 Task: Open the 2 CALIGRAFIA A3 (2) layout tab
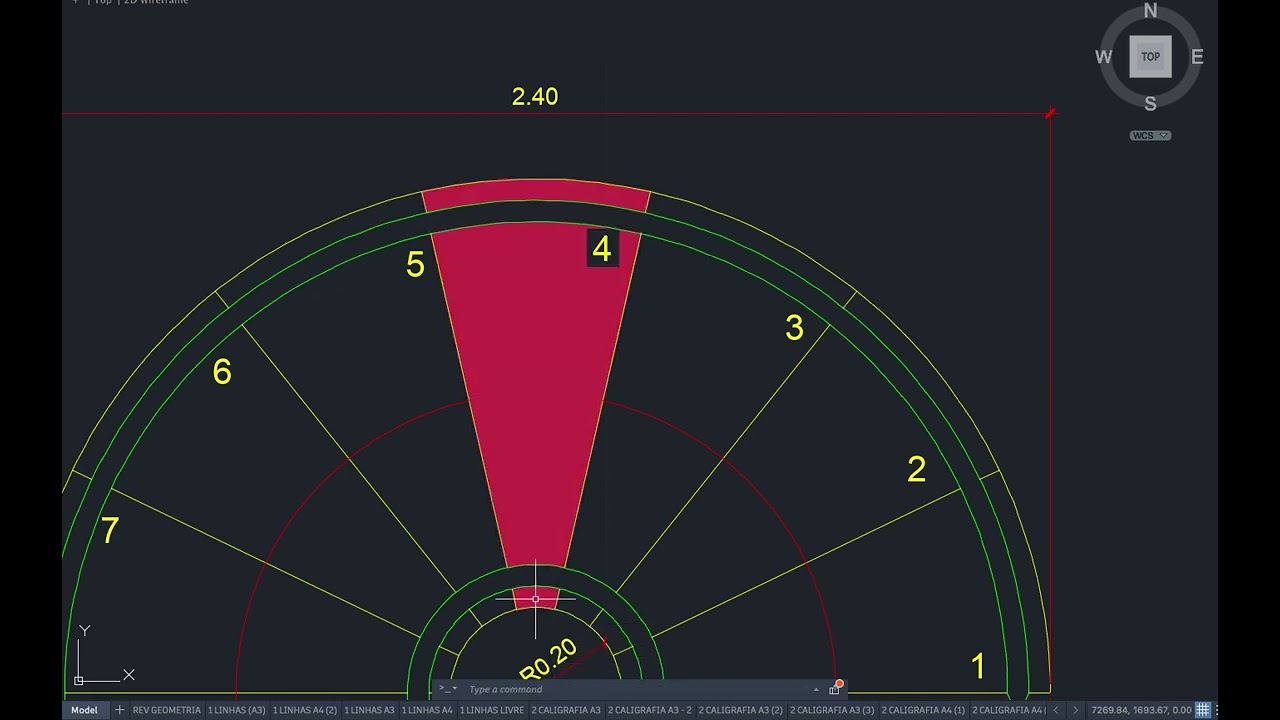741,710
